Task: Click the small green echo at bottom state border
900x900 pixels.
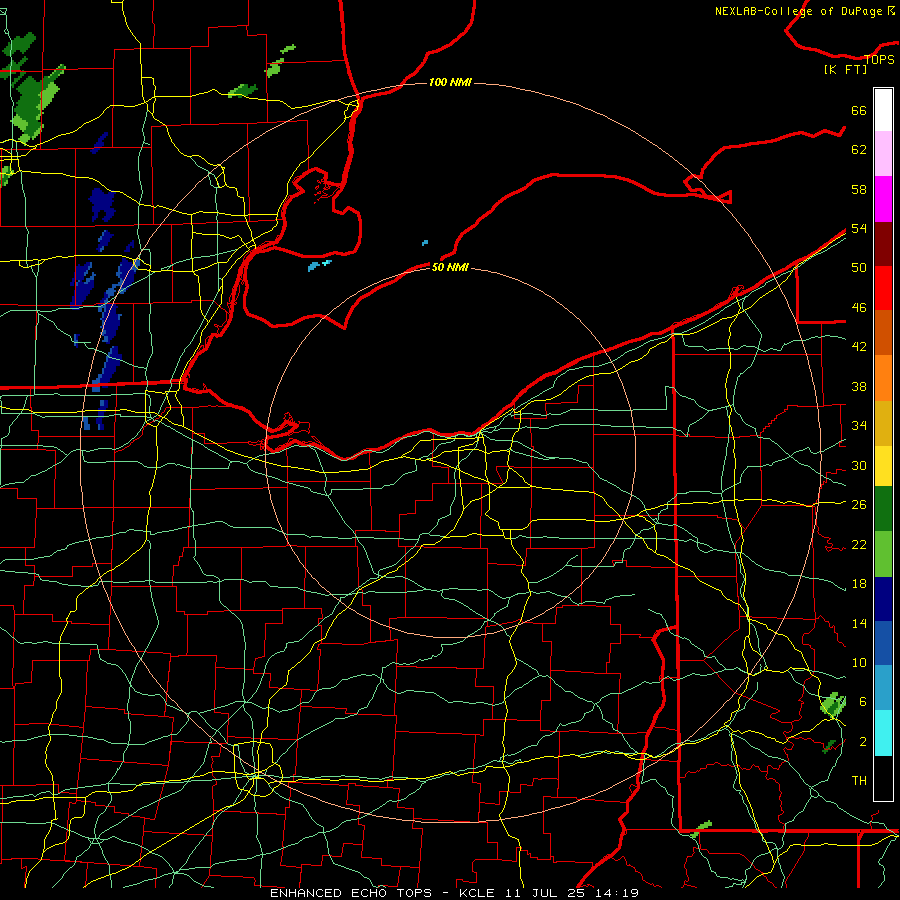Action: (x=702, y=828)
